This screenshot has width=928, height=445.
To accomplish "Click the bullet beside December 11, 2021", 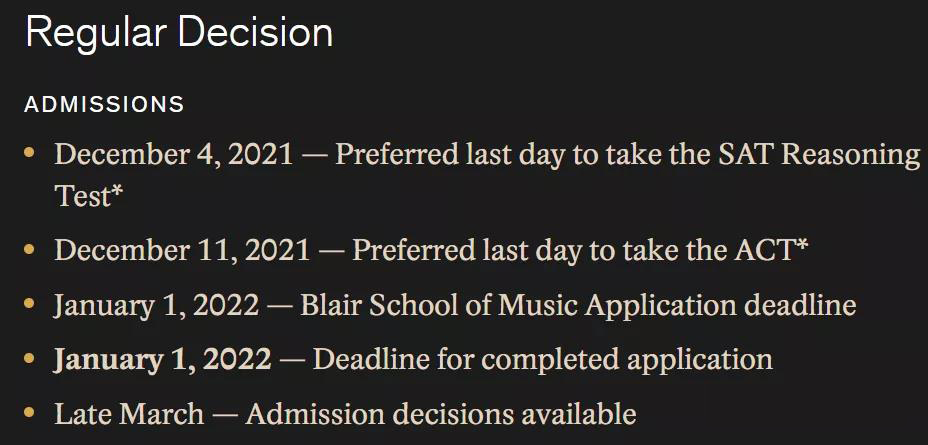I will 29,249.
